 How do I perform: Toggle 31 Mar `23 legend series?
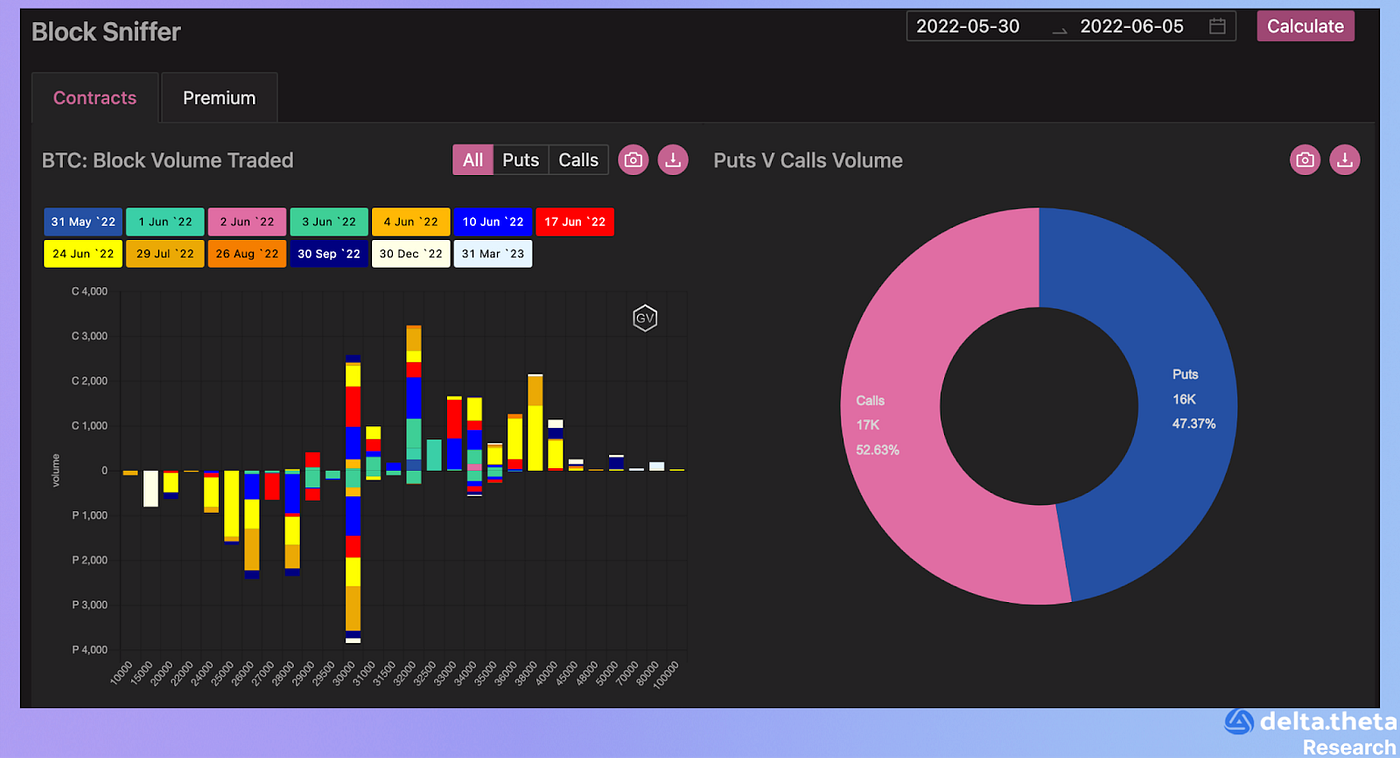[493, 254]
